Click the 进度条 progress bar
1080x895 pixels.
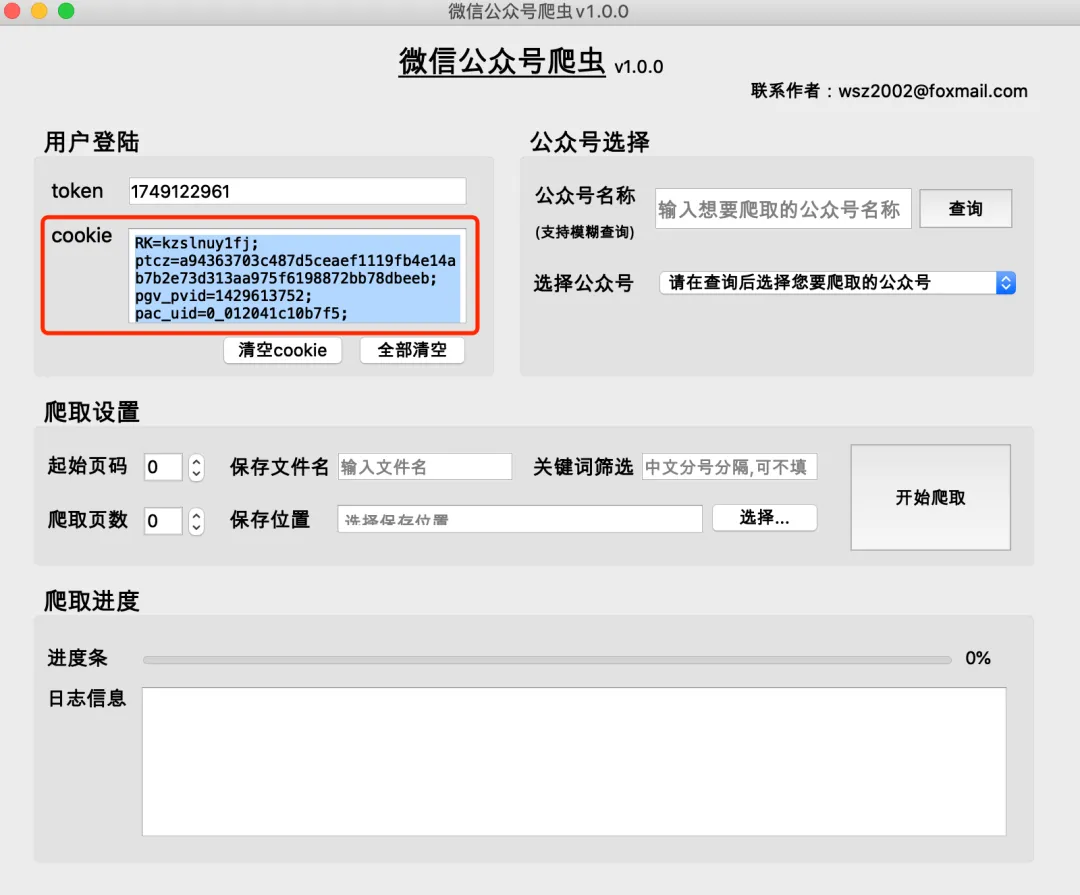pyautogui.click(x=547, y=659)
